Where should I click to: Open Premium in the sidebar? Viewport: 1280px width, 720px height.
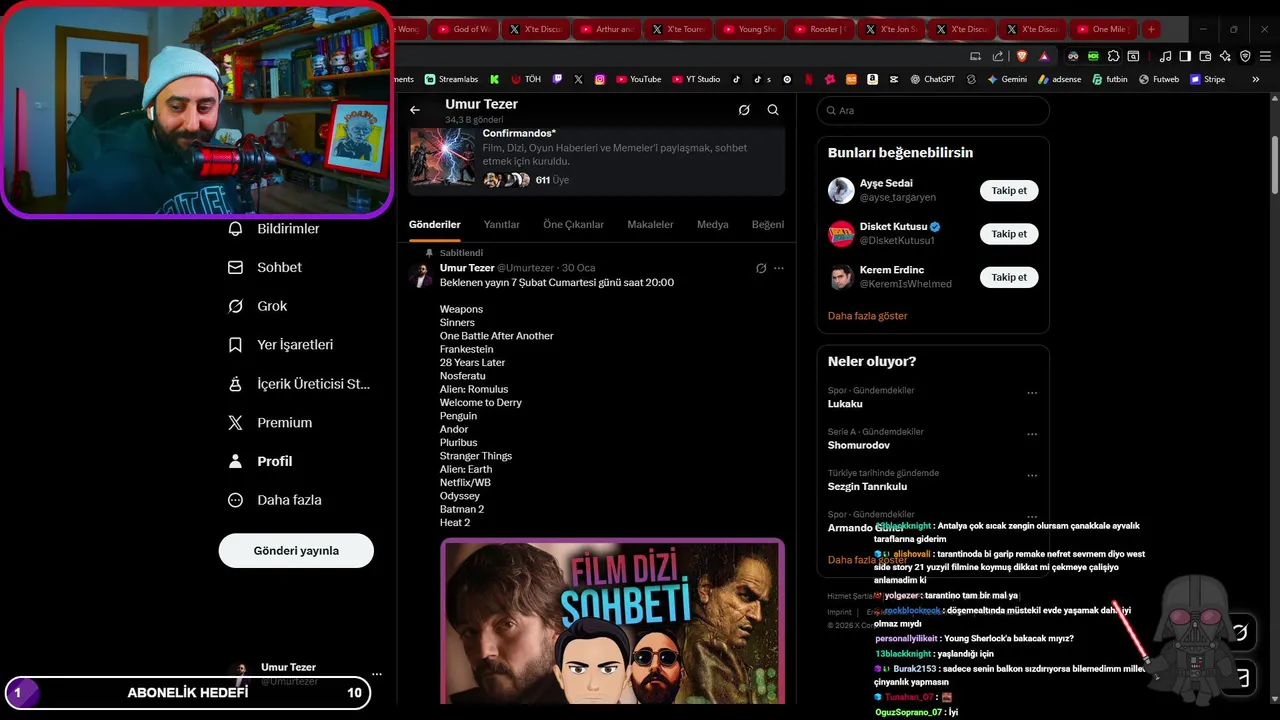coord(270,423)
